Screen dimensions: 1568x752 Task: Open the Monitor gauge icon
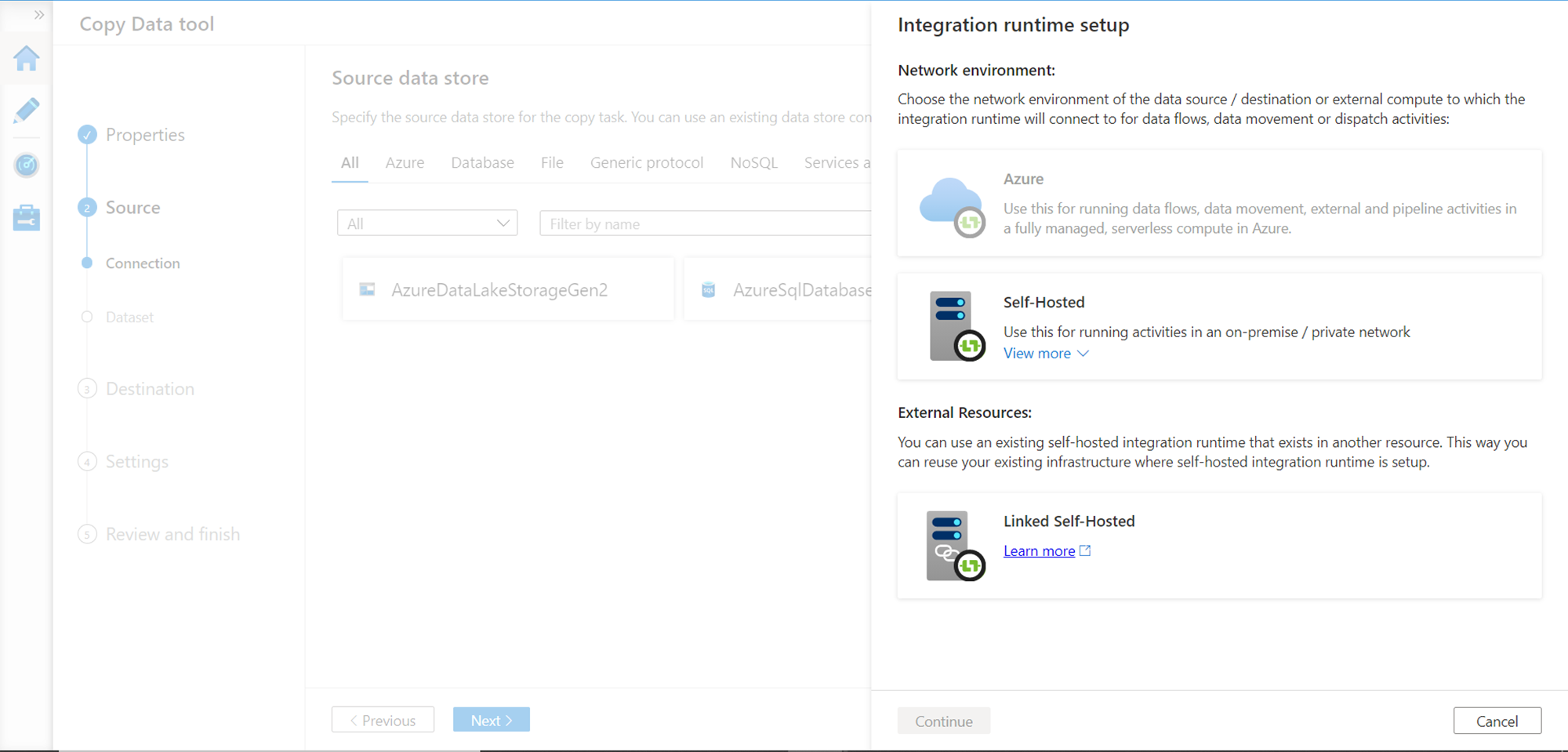[x=27, y=165]
